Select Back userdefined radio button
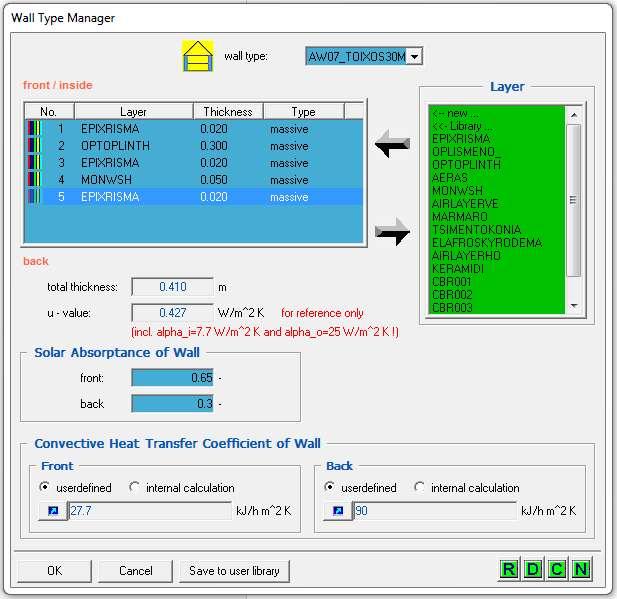Image resolution: width=617 pixels, height=599 pixels. (x=329, y=487)
